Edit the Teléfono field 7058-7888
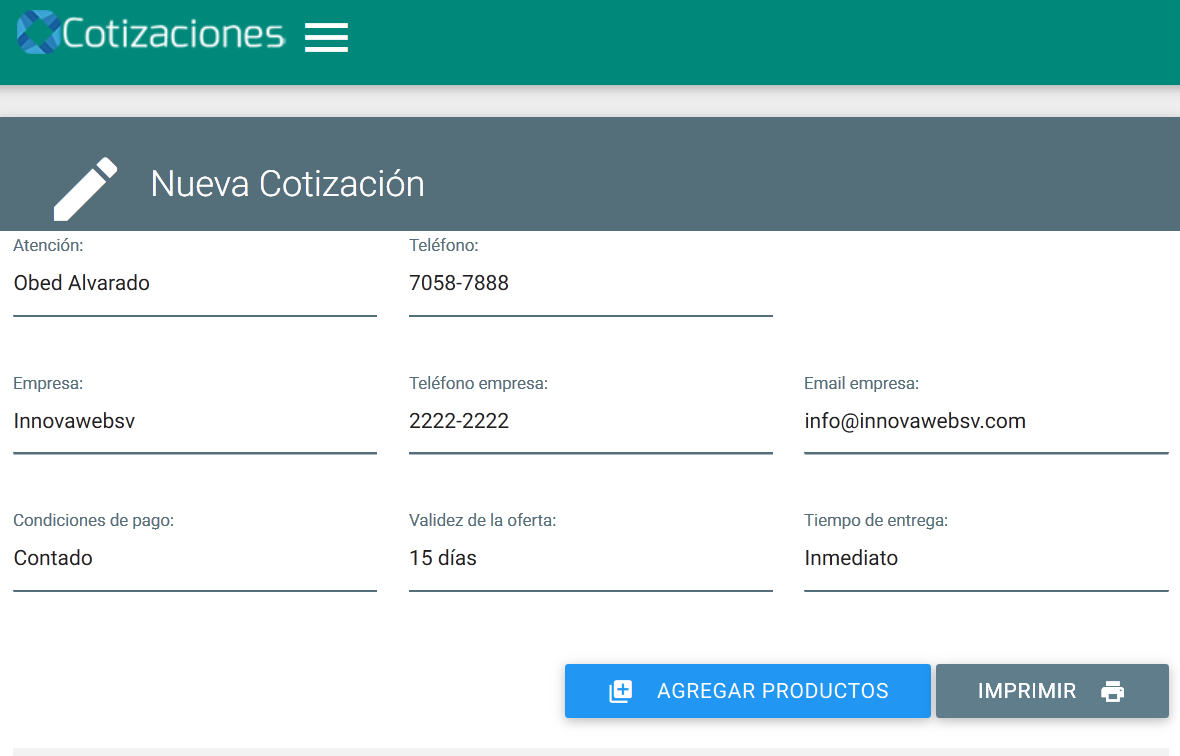This screenshot has width=1180, height=756. [591, 284]
